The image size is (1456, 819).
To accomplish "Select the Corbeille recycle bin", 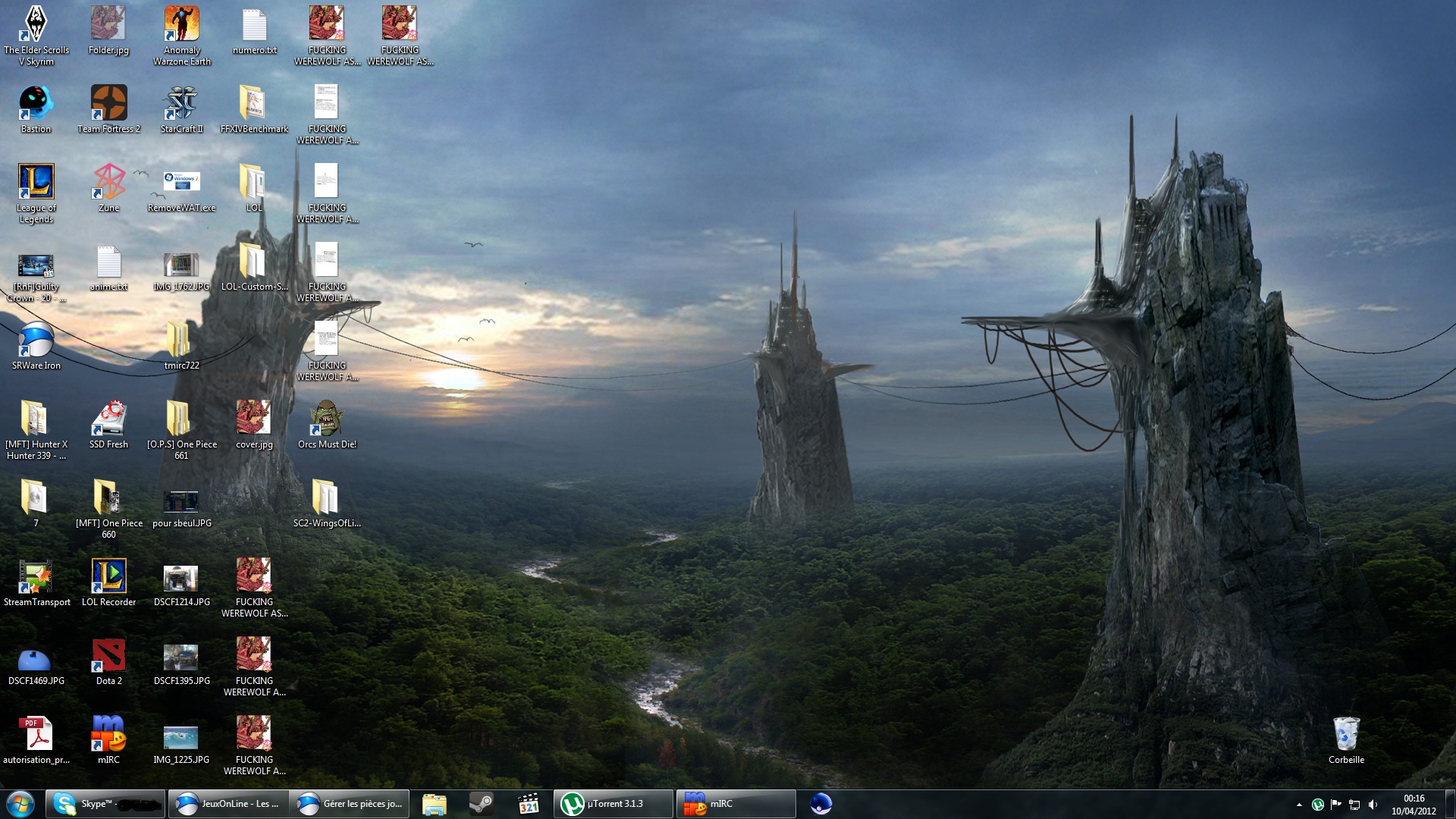I will pyautogui.click(x=1346, y=740).
